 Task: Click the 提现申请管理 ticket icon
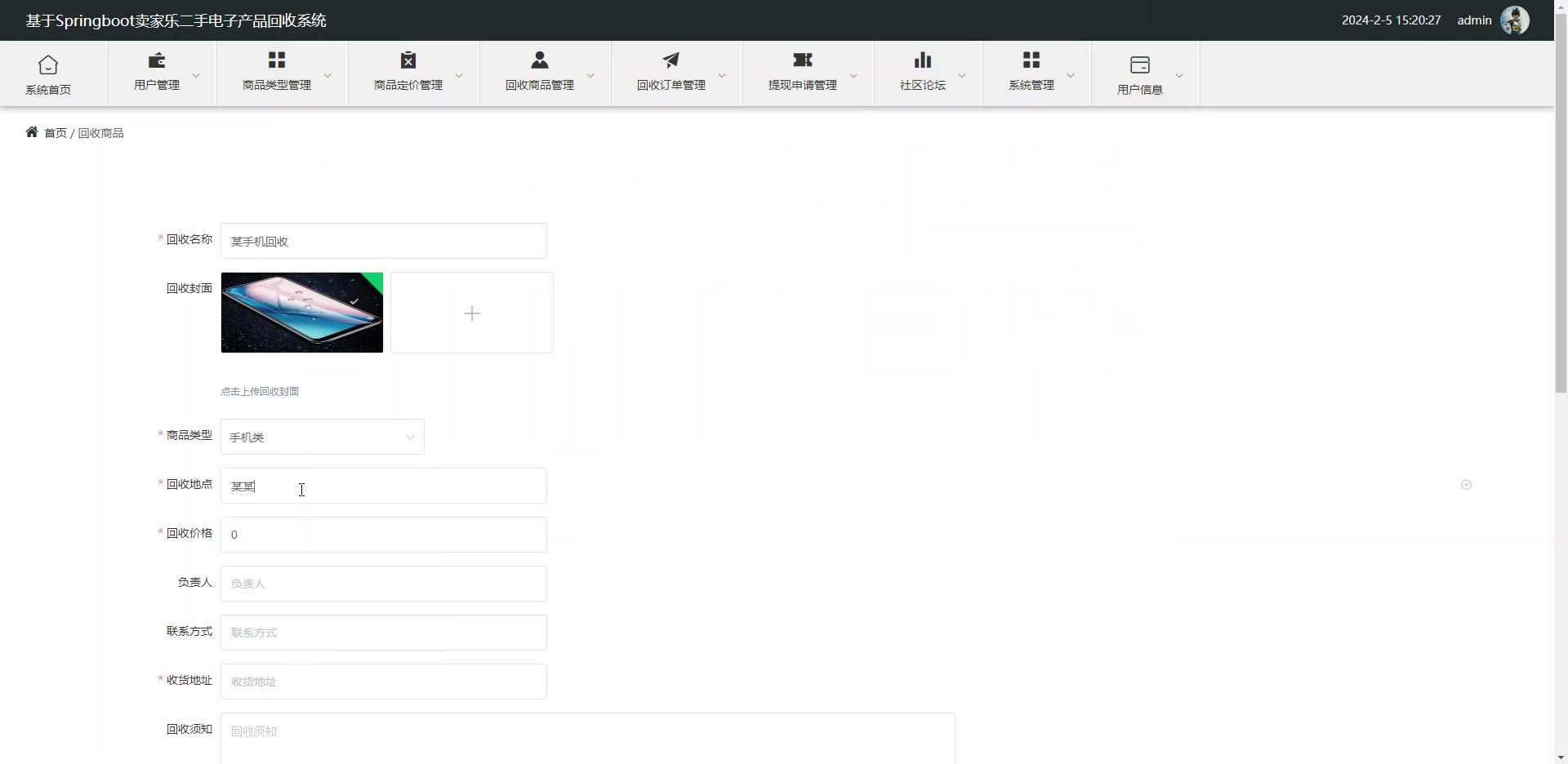pos(803,60)
